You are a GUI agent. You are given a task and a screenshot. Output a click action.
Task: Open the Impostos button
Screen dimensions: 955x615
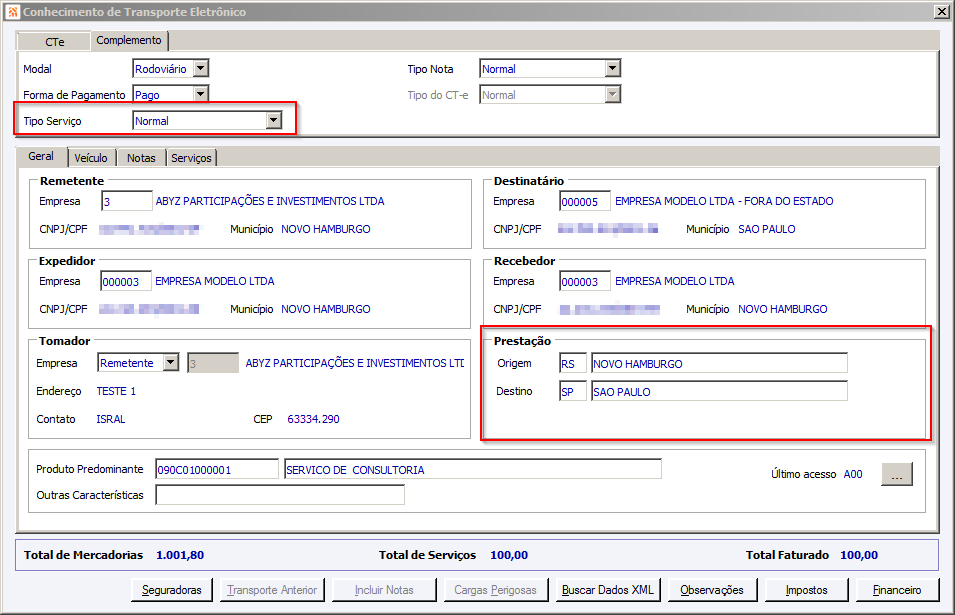coord(806,590)
